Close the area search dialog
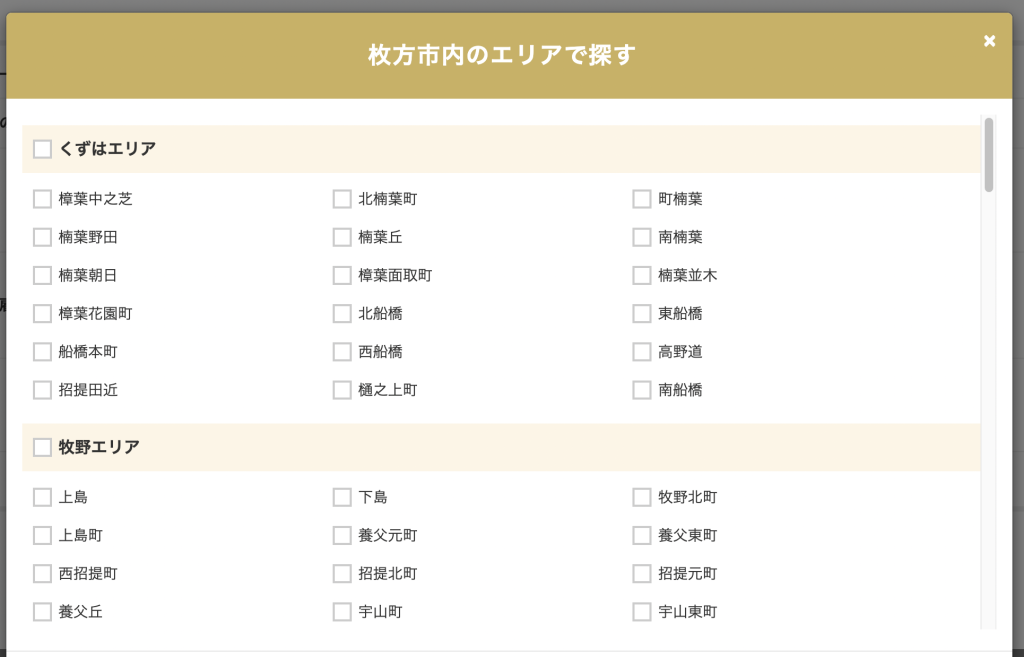Viewport: 1024px width, 657px height. pos(989,41)
